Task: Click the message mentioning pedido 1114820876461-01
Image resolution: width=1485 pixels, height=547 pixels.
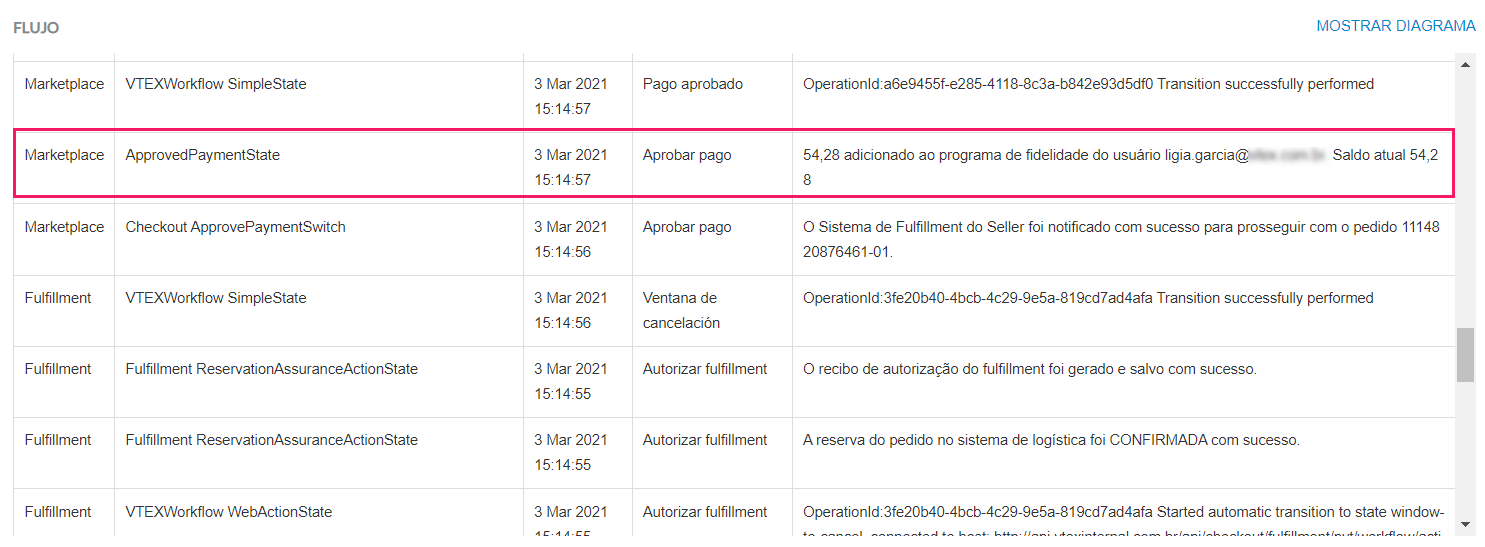Action: [x=1121, y=240]
